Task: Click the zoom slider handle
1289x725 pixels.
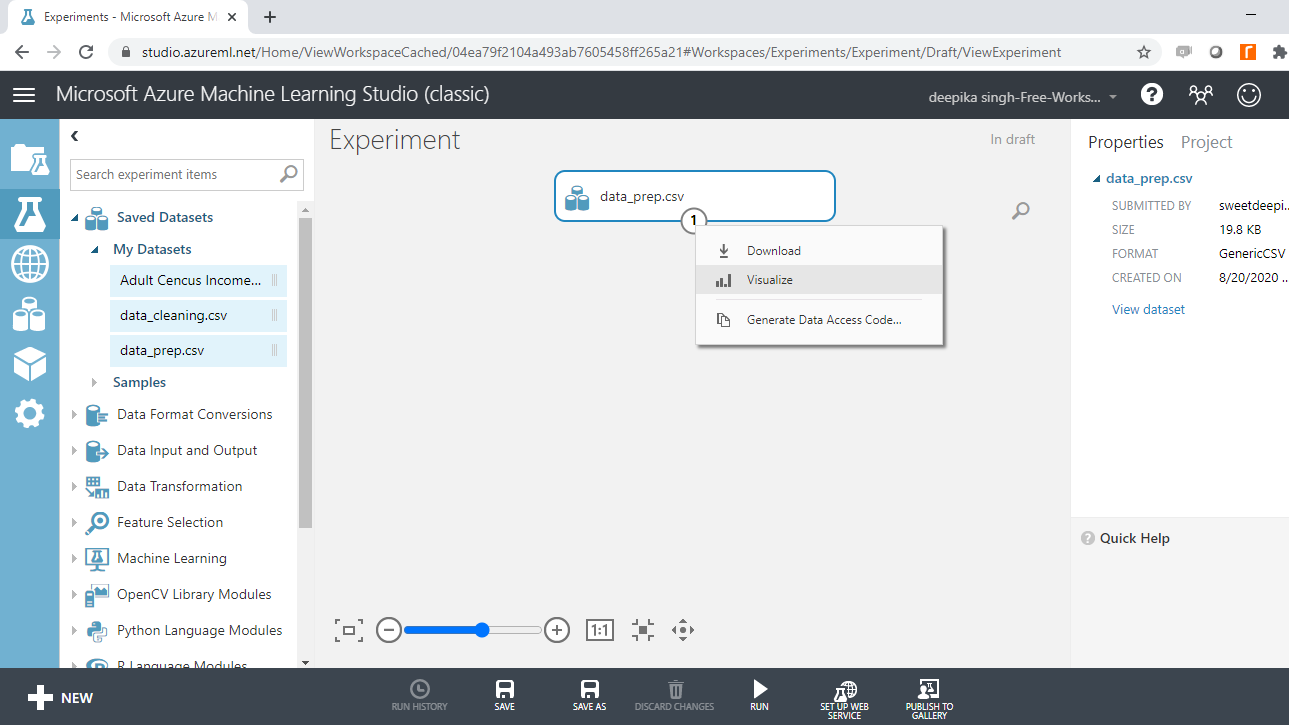Action: pyautogui.click(x=482, y=630)
